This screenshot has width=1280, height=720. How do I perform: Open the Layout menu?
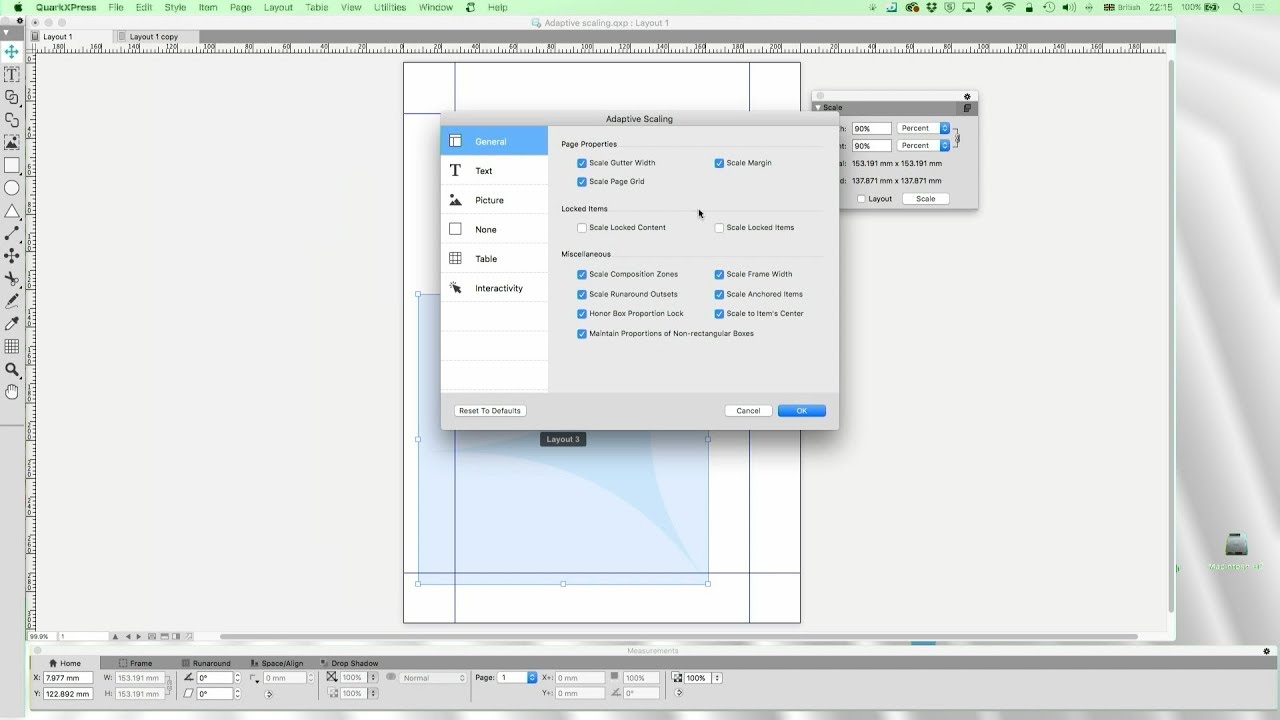(x=278, y=7)
